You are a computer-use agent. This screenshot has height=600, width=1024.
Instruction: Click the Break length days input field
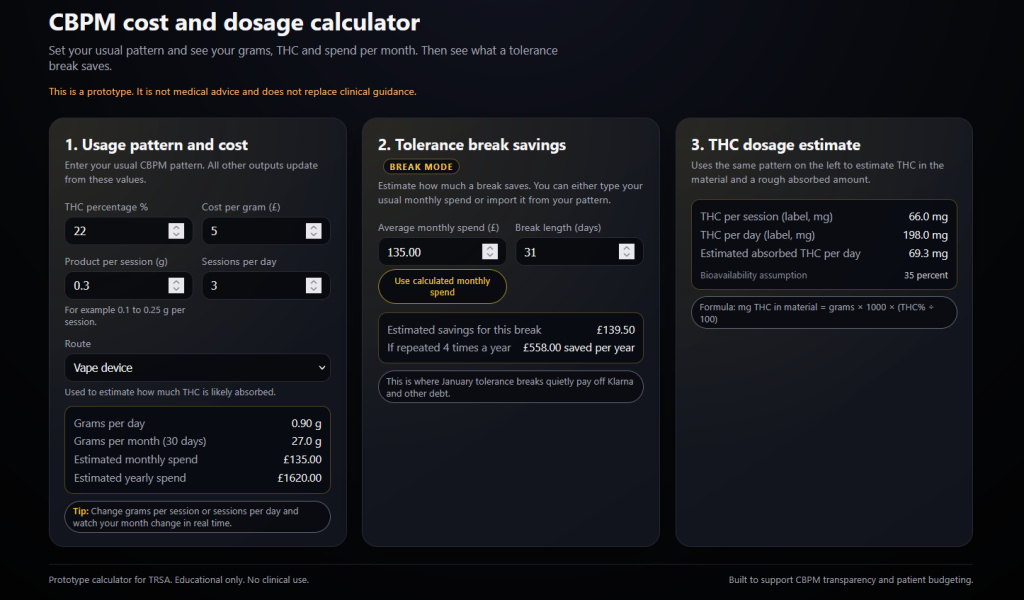(x=579, y=252)
